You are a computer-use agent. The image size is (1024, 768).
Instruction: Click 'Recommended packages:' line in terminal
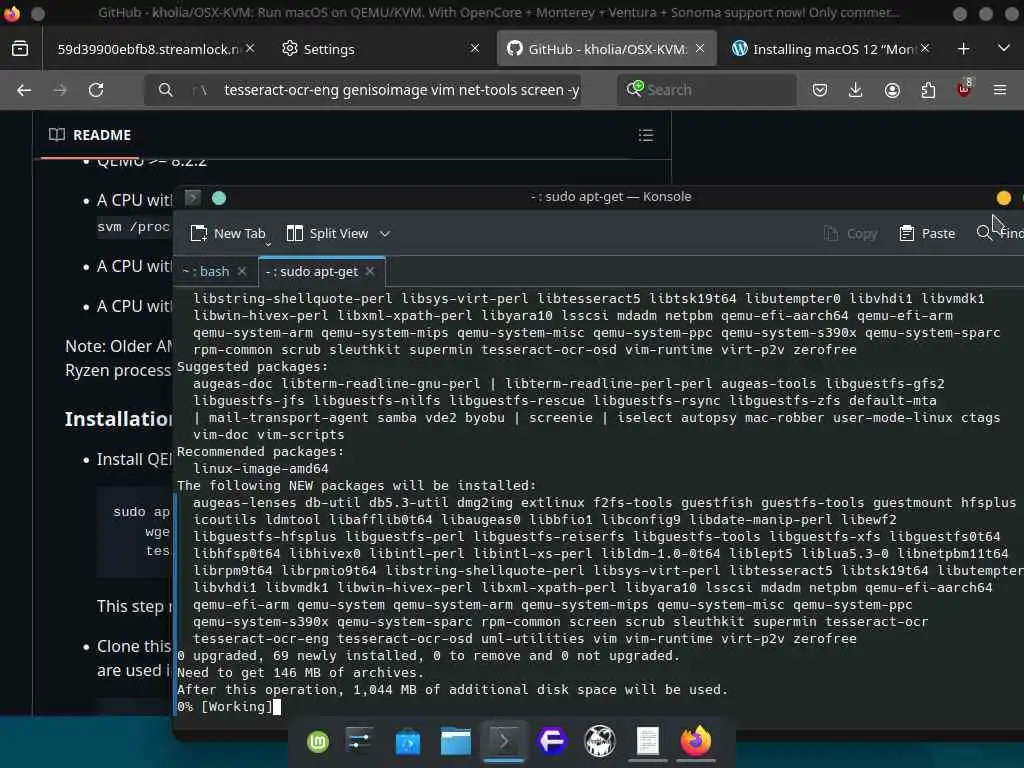[260, 451]
